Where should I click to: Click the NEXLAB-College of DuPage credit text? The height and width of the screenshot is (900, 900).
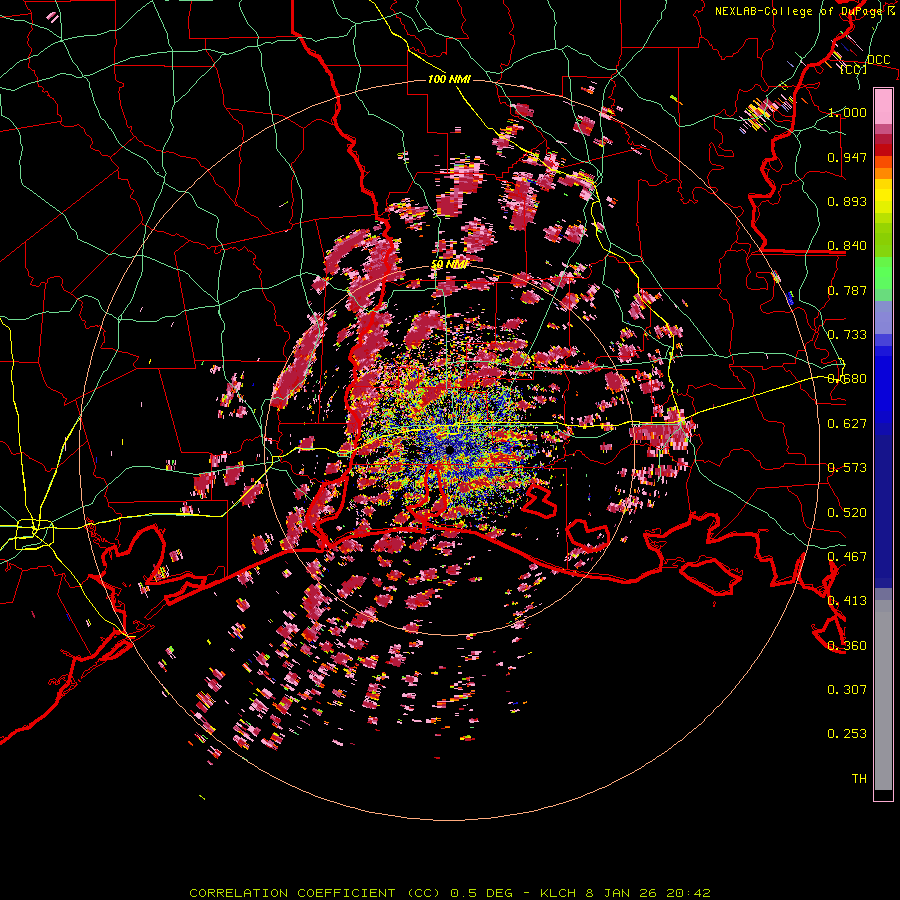click(x=798, y=11)
